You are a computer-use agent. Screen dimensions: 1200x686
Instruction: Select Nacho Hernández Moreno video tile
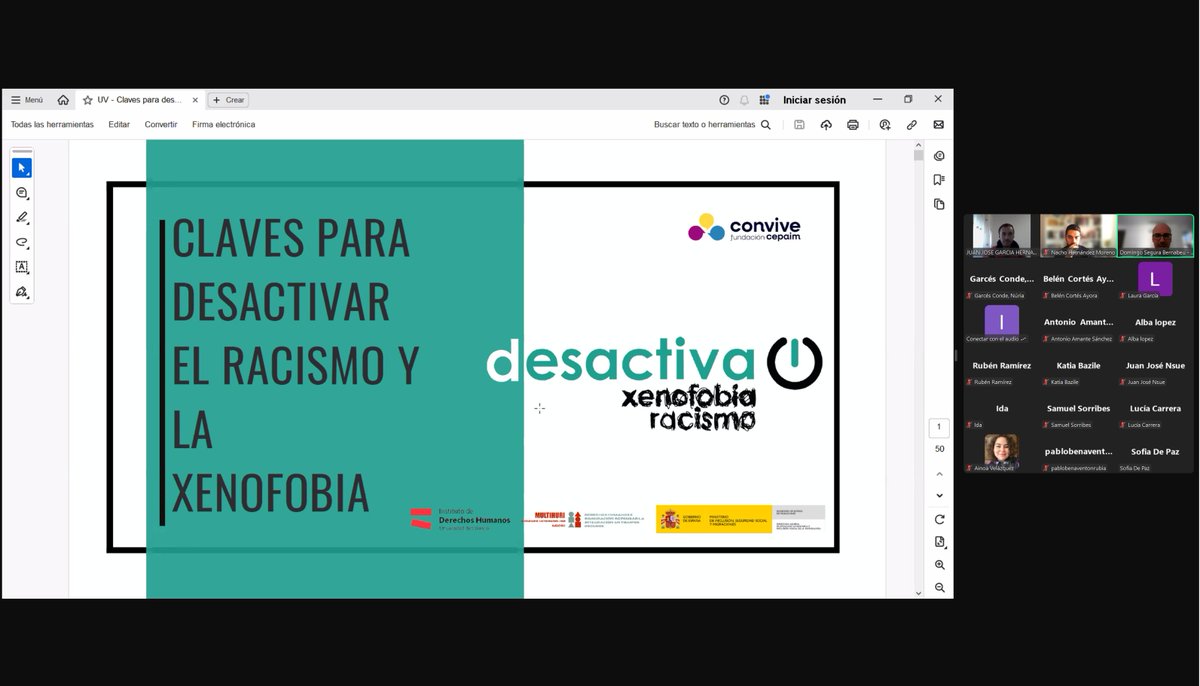point(1078,236)
